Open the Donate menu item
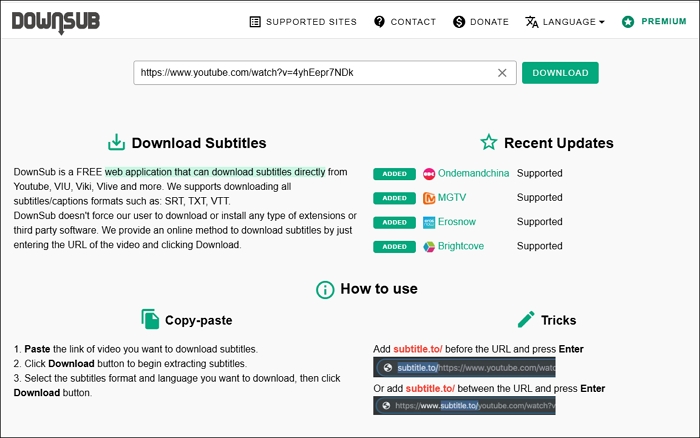Screen dimensions: 700x438 [x=481, y=21]
